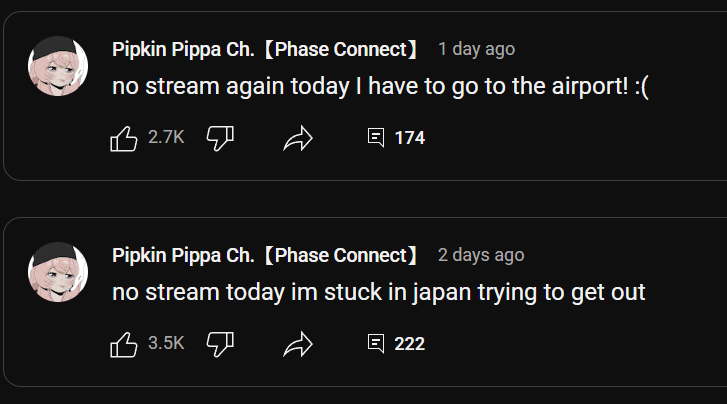Image resolution: width=727 pixels, height=404 pixels.
Task: Open the '1 day ago' timestamp link
Action: (476, 49)
